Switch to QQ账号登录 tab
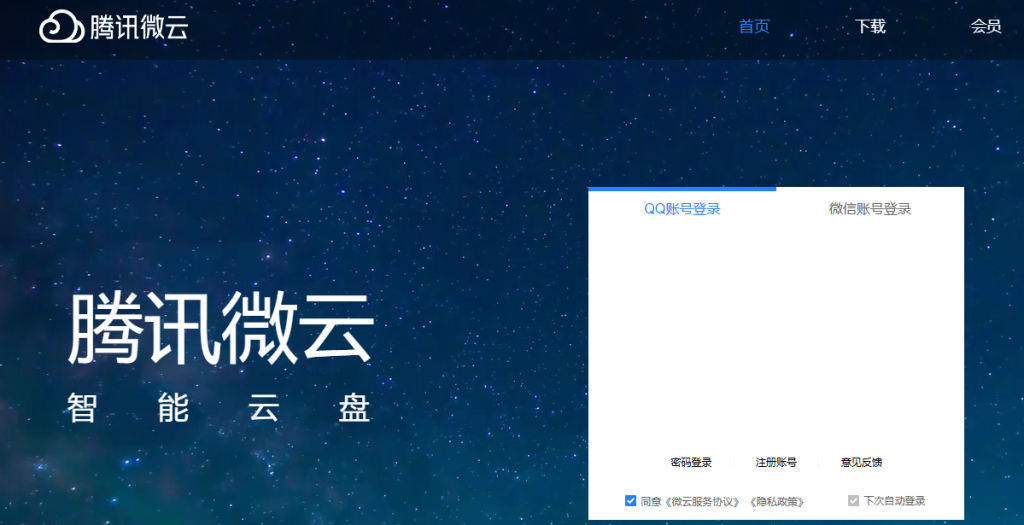The width and height of the screenshot is (1024, 525). pos(682,209)
